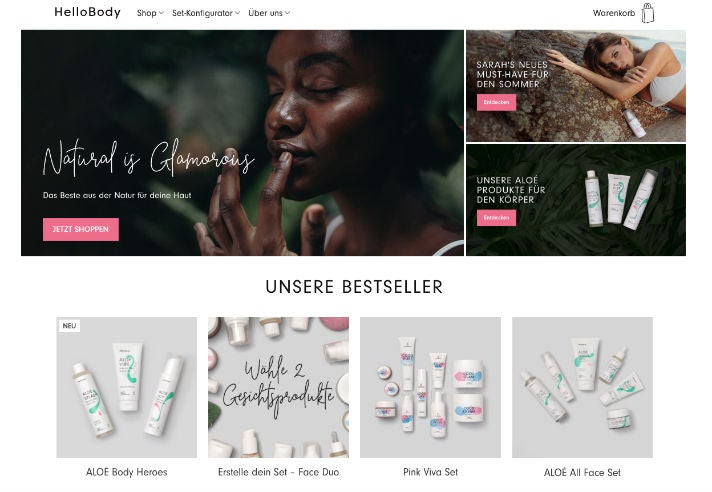Screen dimensions: 712x492
Task: Open the ALOÉ All Face Set image
Action: coord(582,387)
